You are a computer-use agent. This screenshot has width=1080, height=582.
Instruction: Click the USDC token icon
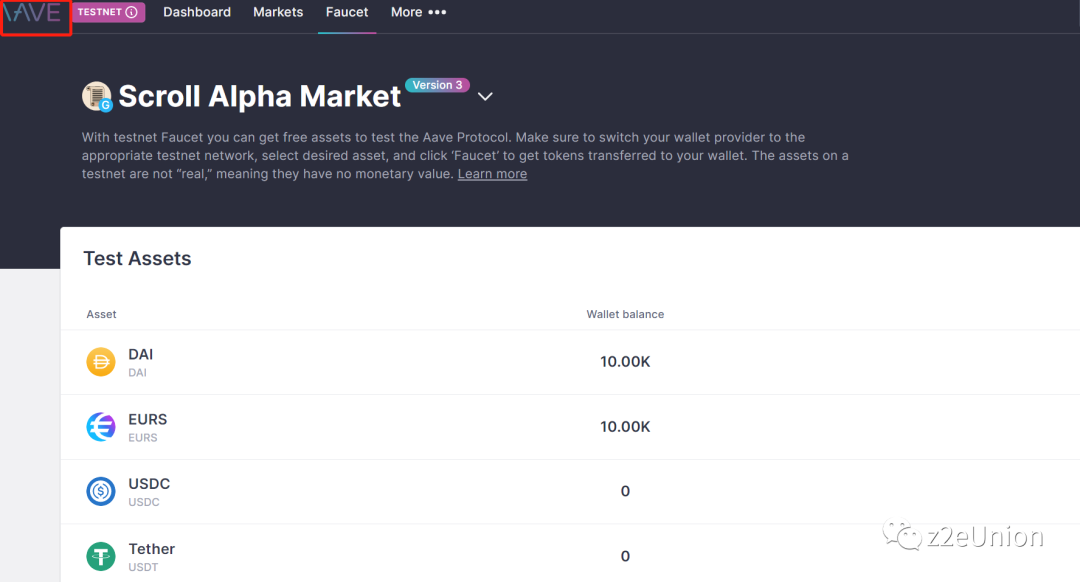click(101, 491)
